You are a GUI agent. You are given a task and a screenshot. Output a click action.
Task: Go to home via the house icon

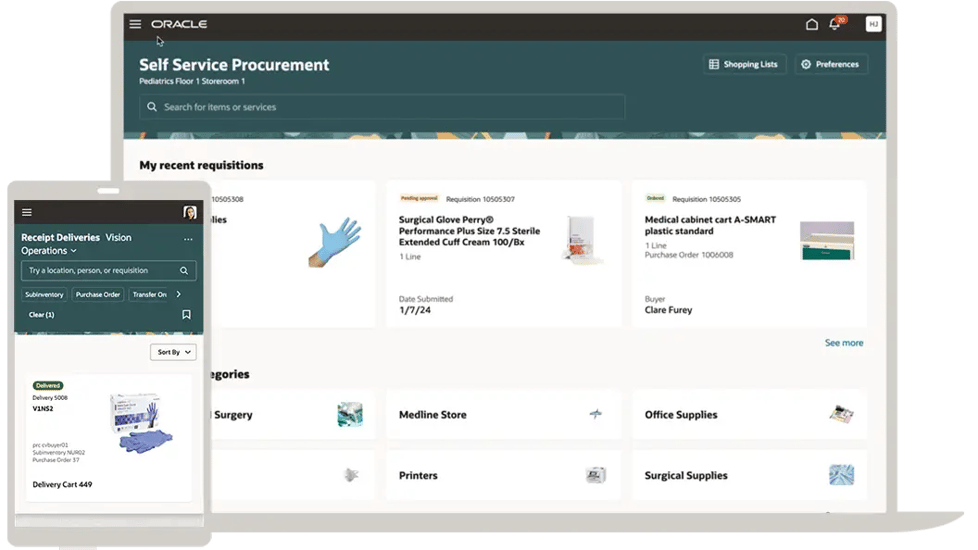click(811, 24)
